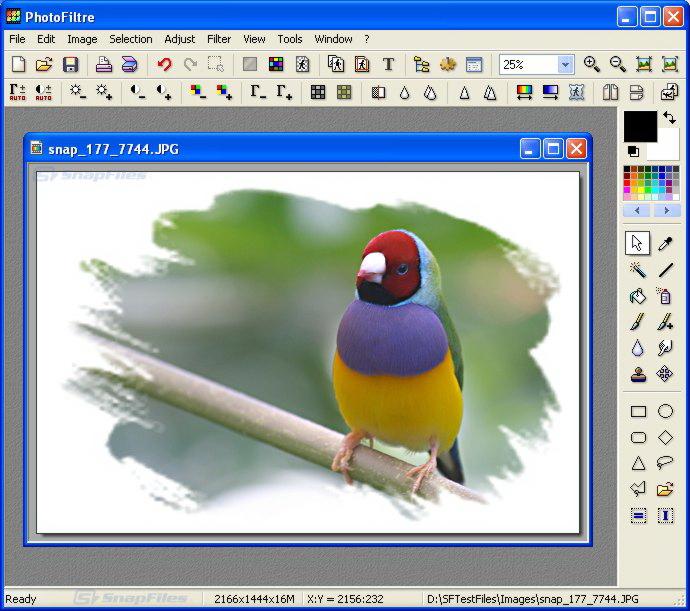Choose the triangle selection shape
This screenshot has width=690, height=611.
point(638,463)
